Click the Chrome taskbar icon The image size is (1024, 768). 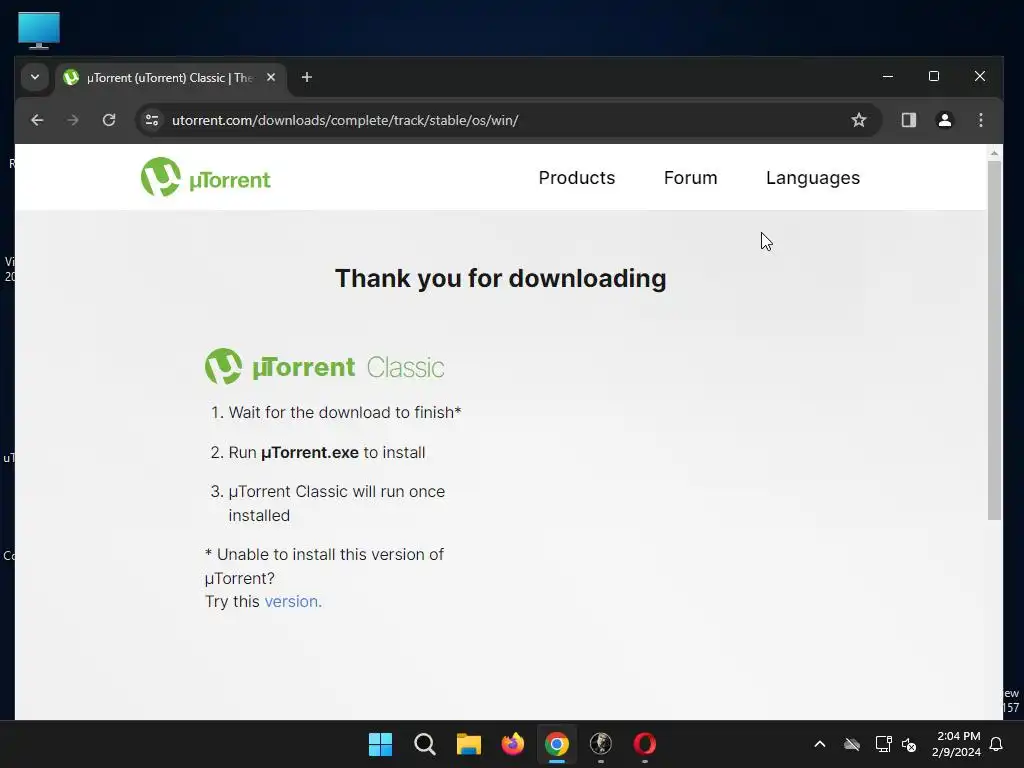click(556, 744)
